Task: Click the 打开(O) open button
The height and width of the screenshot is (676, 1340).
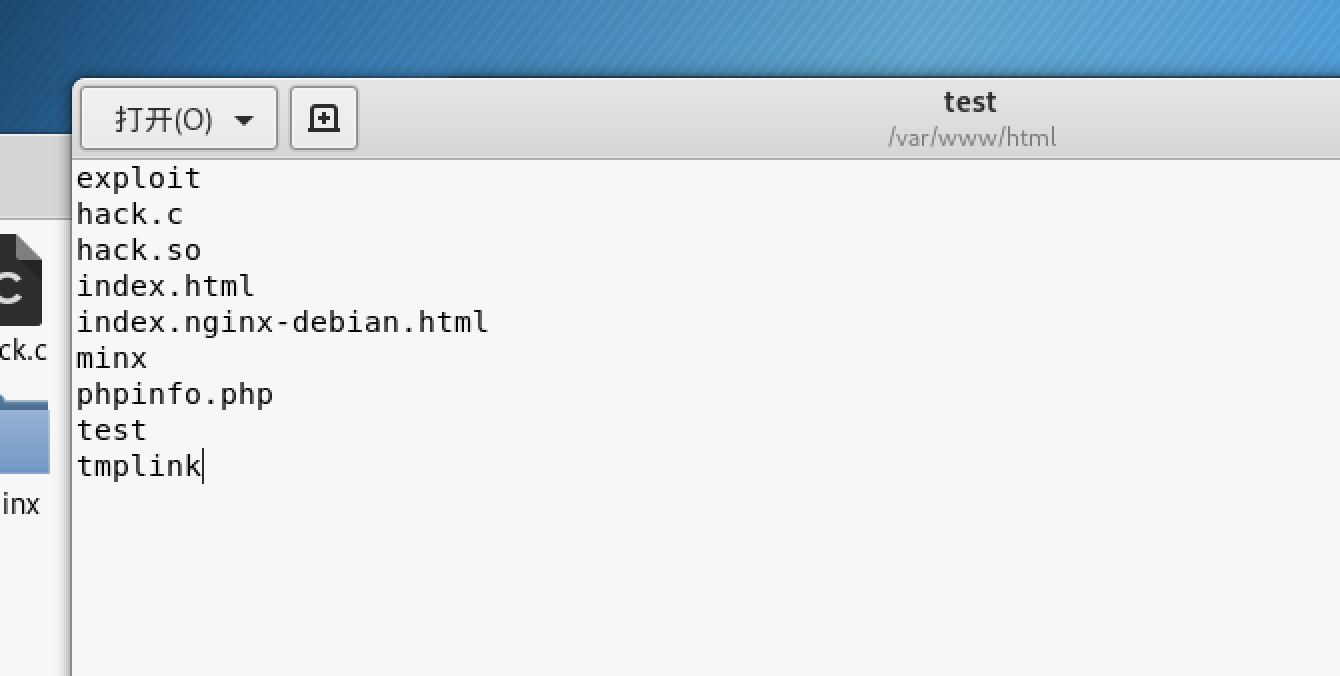Action: click(x=163, y=120)
